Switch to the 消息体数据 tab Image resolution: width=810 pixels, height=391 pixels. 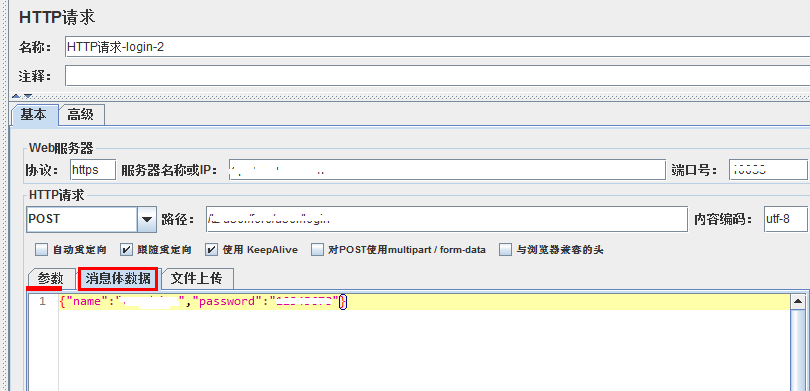[x=118, y=279]
